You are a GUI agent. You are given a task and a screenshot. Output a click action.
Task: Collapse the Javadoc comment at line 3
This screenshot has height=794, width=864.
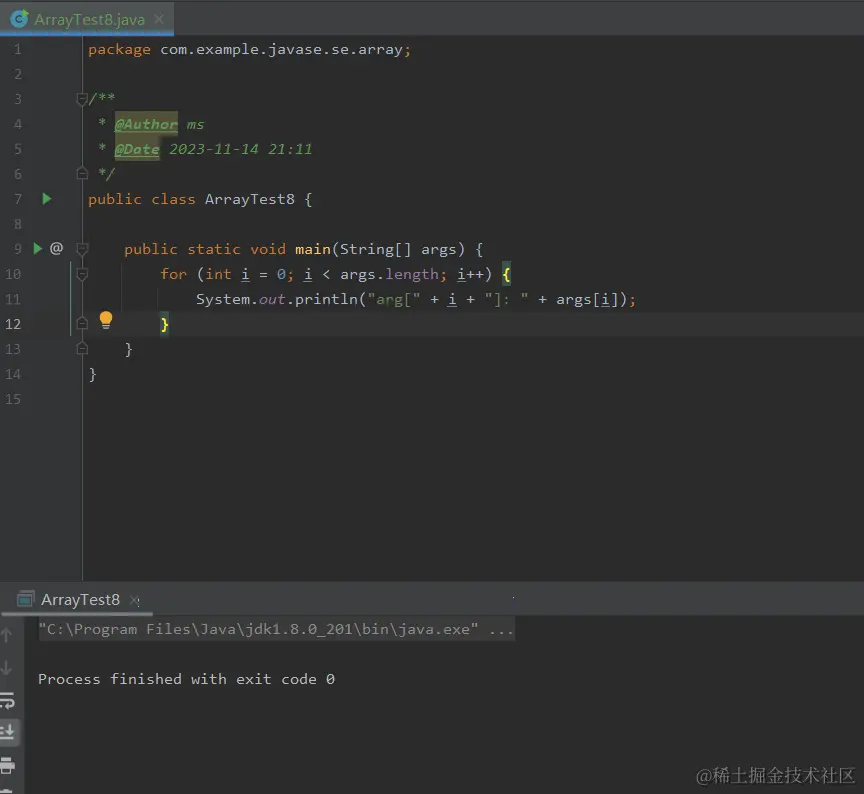pos(82,99)
